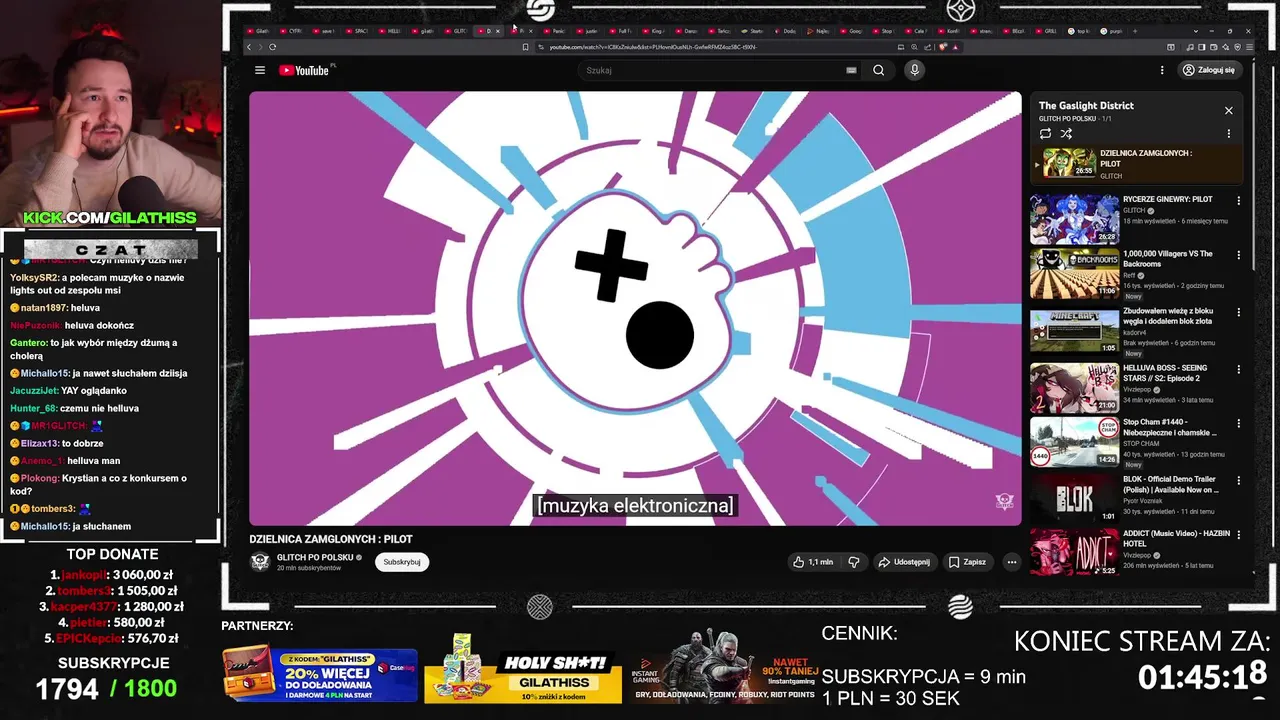The height and width of the screenshot is (720, 1280).
Task: Click the Casebug GILATHISS partner banner
Action: click(x=320, y=675)
